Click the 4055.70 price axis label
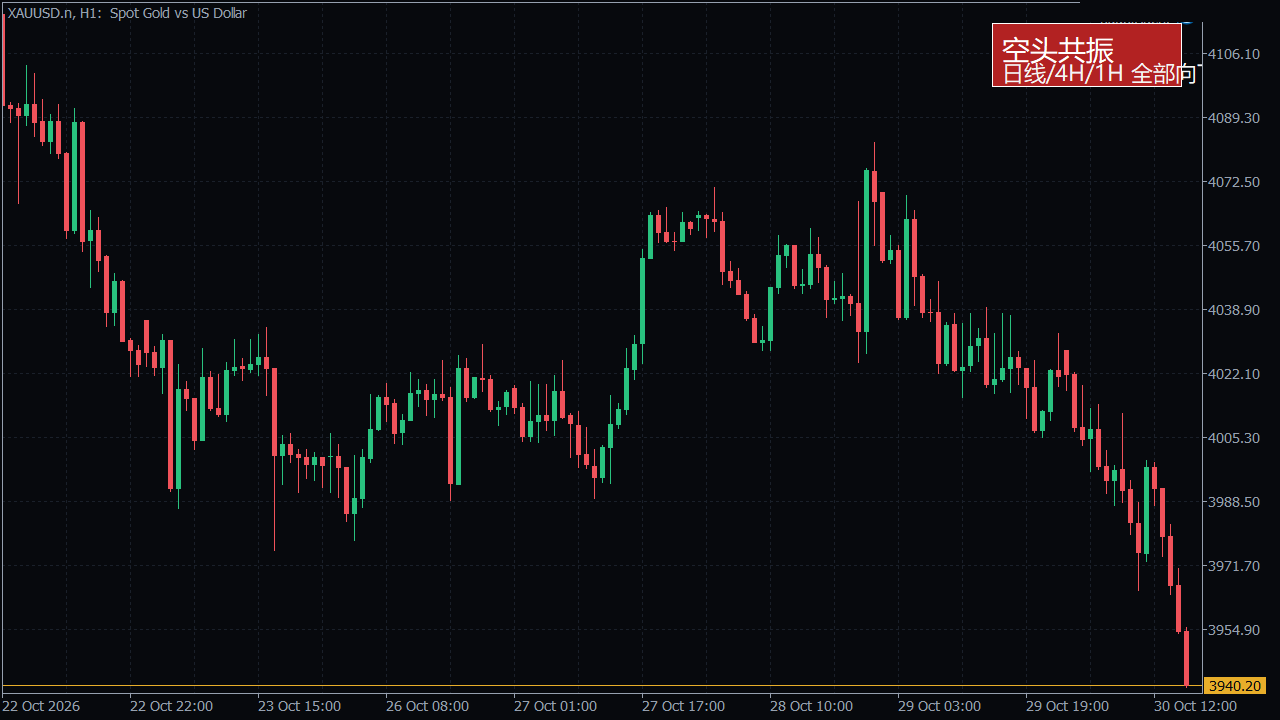The height and width of the screenshot is (720, 1280). point(1235,246)
